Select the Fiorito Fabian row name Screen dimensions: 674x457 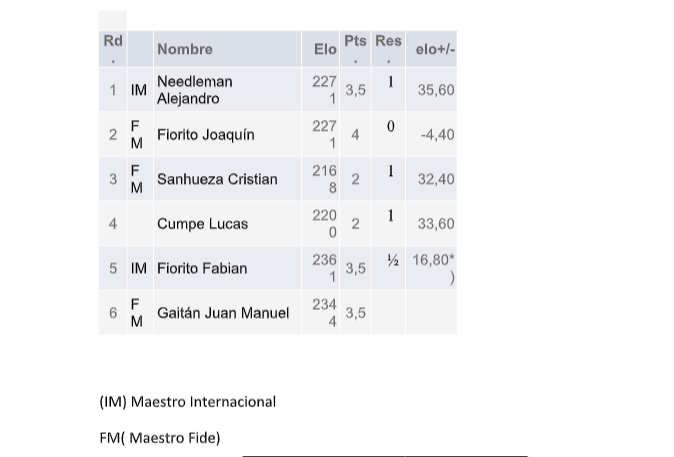coord(202,268)
